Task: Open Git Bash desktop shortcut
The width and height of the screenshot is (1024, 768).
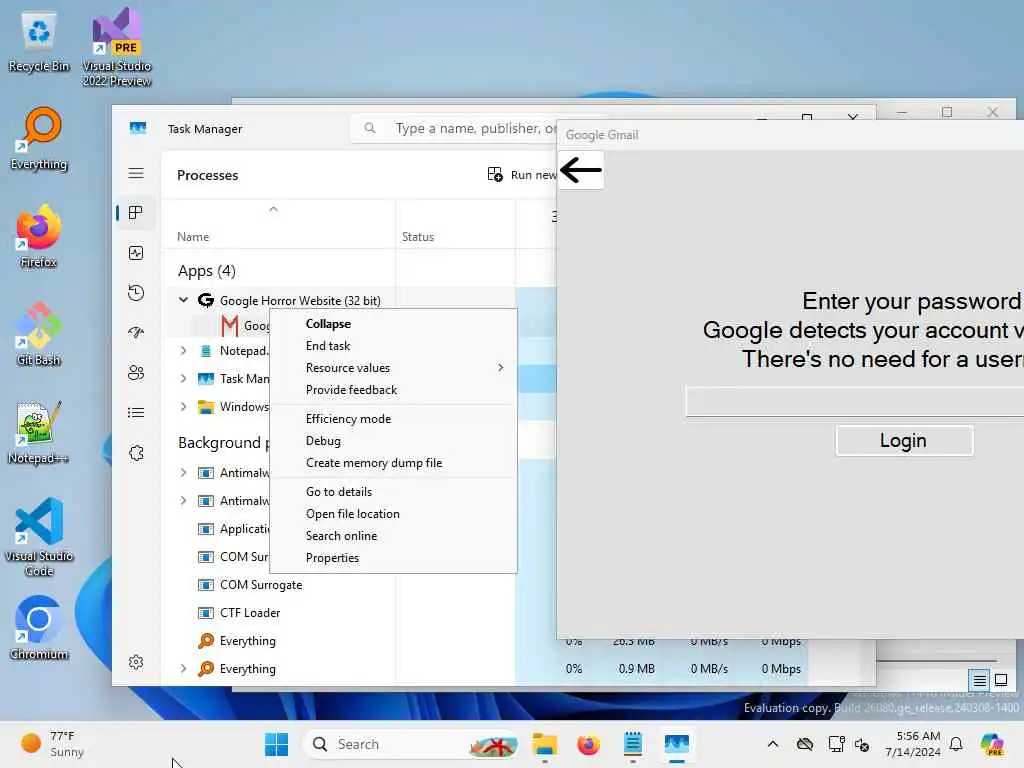Action: click(x=39, y=334)
